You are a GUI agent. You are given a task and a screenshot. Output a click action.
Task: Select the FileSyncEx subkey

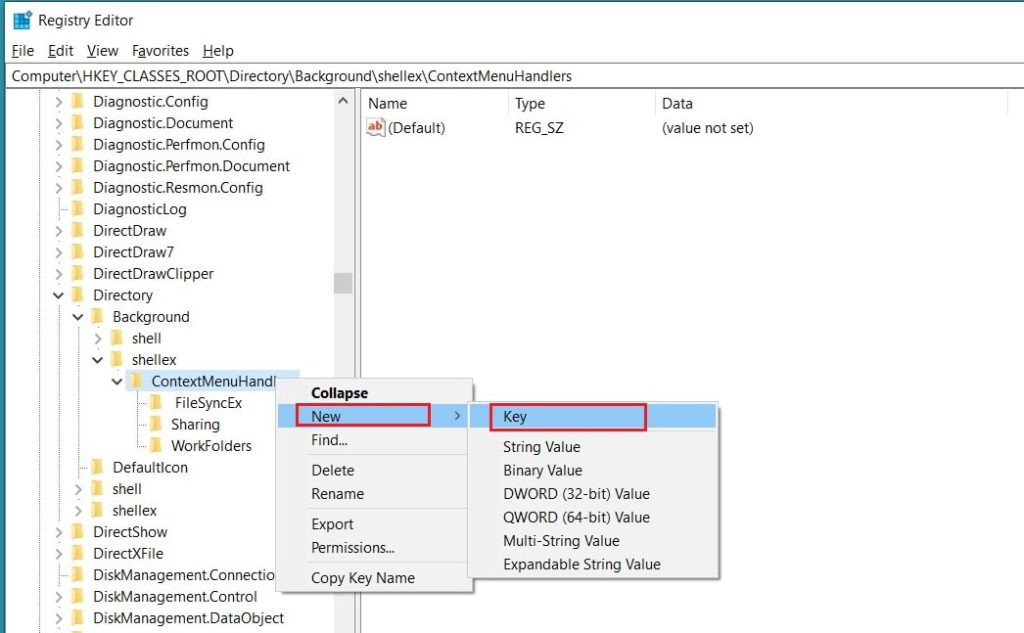click(x=208, y=403)
